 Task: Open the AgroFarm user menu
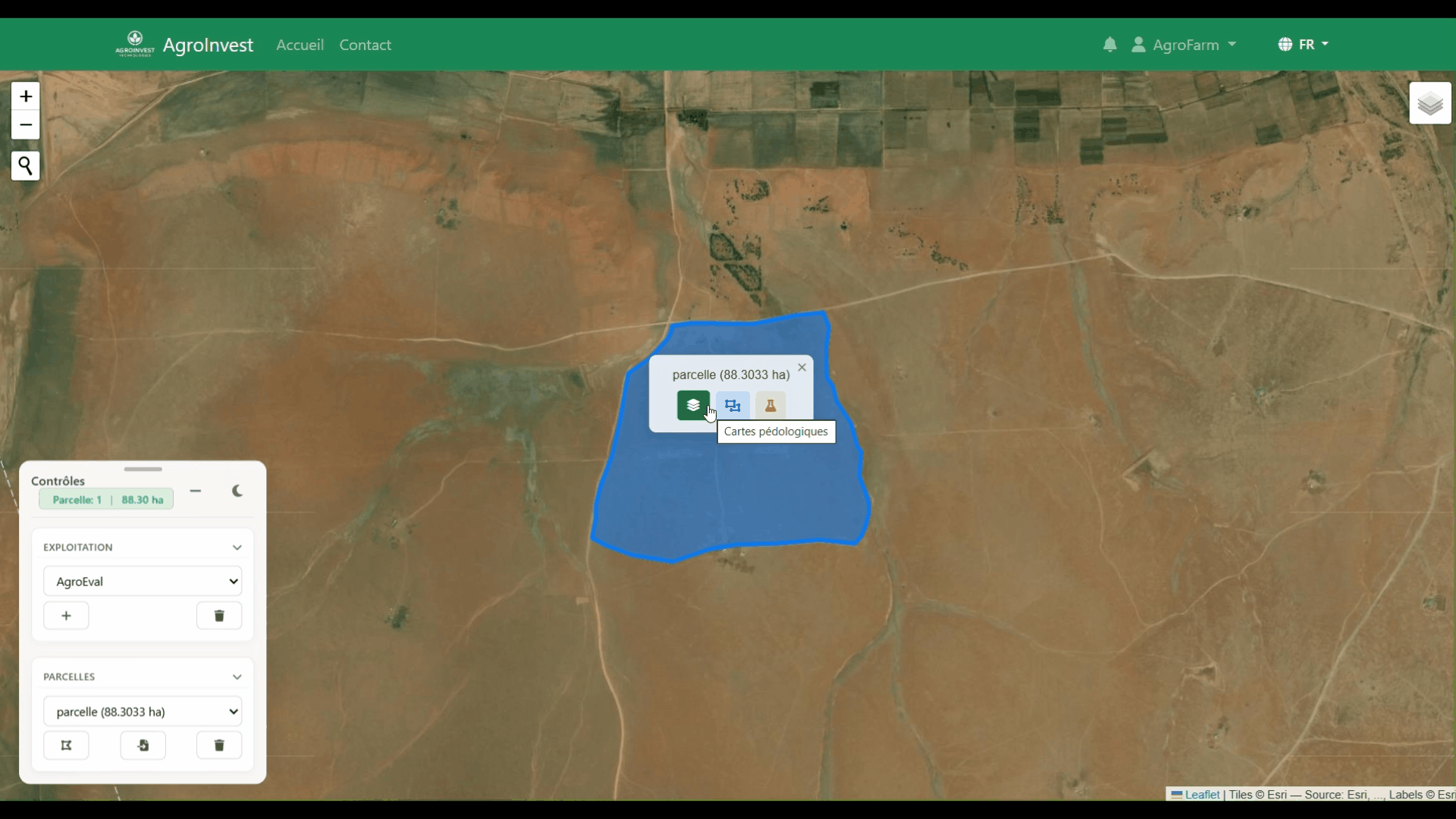tap(1184, 45)
